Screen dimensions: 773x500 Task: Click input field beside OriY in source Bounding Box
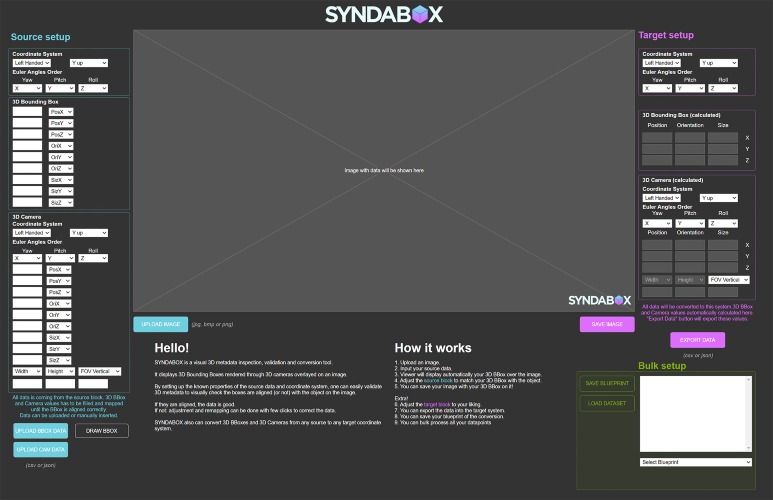[27, 157]
